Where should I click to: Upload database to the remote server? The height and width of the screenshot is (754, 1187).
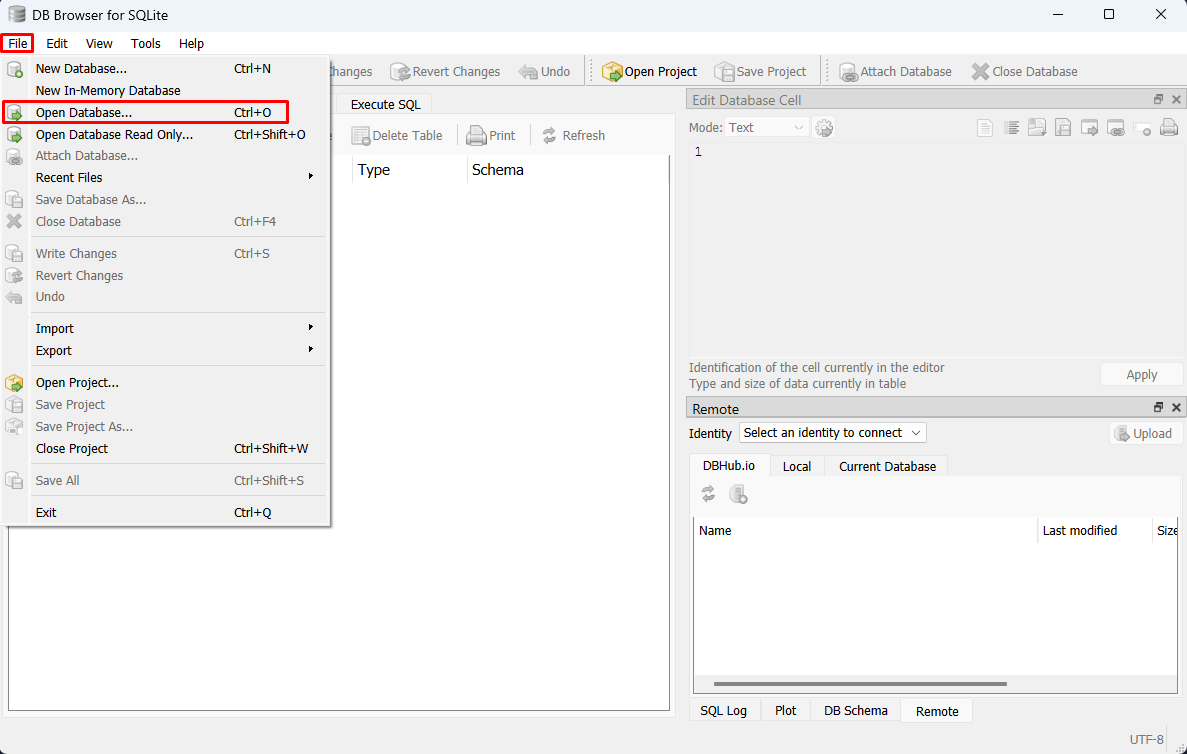click(1145, 433)
